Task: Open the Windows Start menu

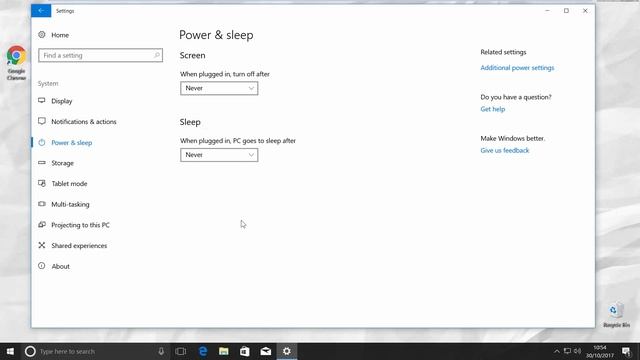Action: click(x=10, y=351)
